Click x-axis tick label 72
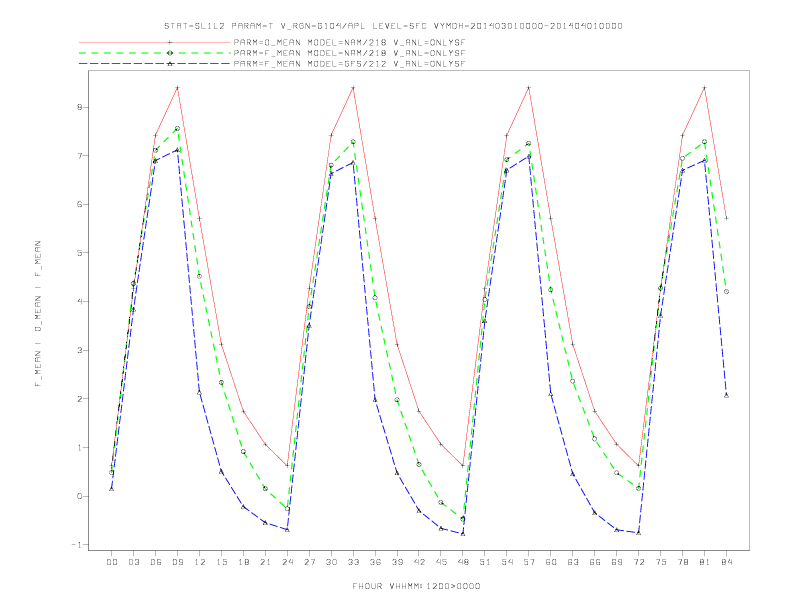The width and height of the screenshot is (792, 612). [x=638, y=562]
